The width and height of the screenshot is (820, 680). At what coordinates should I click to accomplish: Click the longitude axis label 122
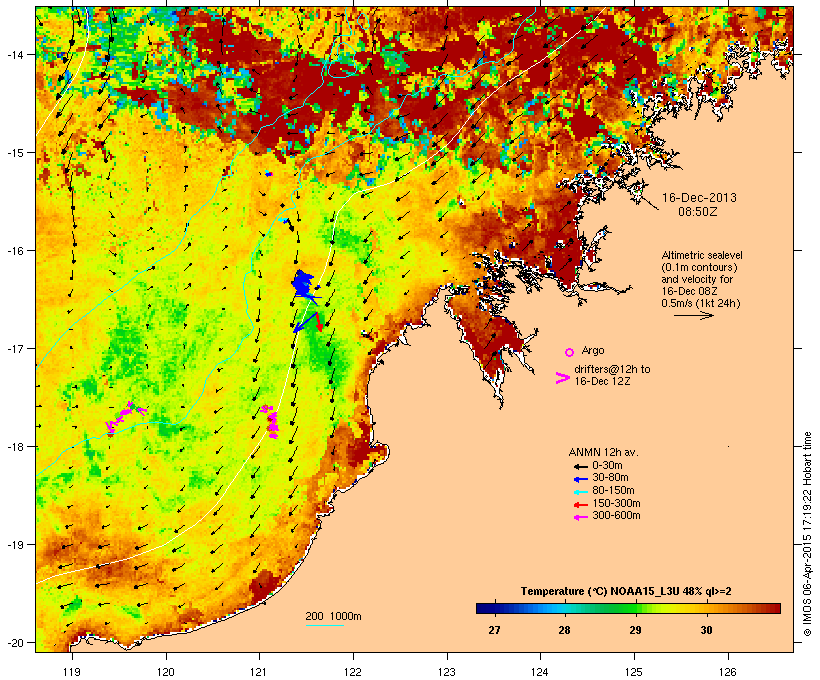353,672
